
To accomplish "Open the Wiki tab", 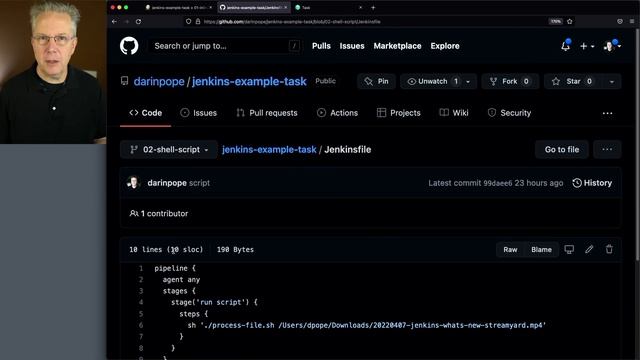I will click(x=454, y=113).
